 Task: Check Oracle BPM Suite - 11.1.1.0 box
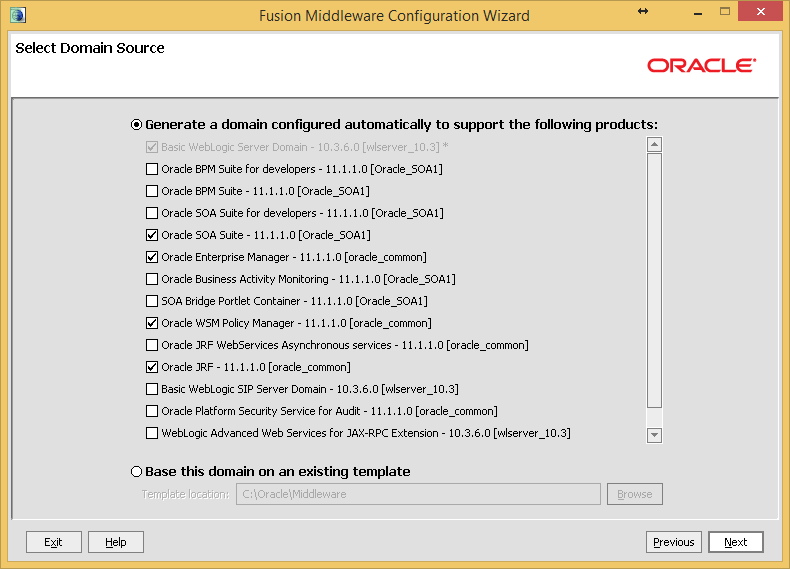[x=152, y=191]
